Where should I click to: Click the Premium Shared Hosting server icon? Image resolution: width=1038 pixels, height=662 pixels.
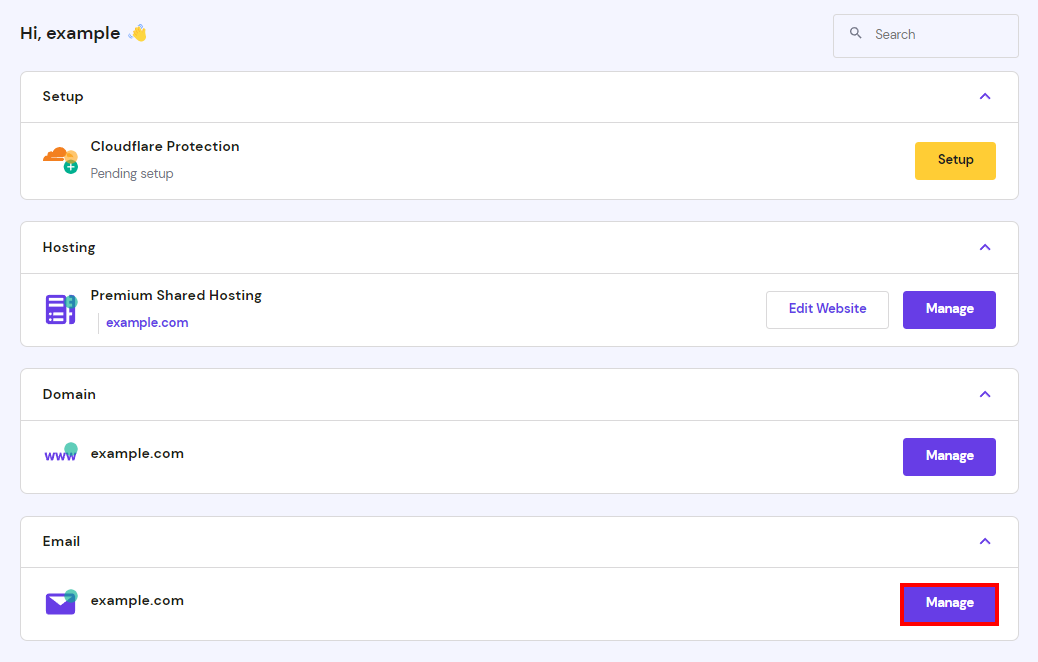coord(61,309)
